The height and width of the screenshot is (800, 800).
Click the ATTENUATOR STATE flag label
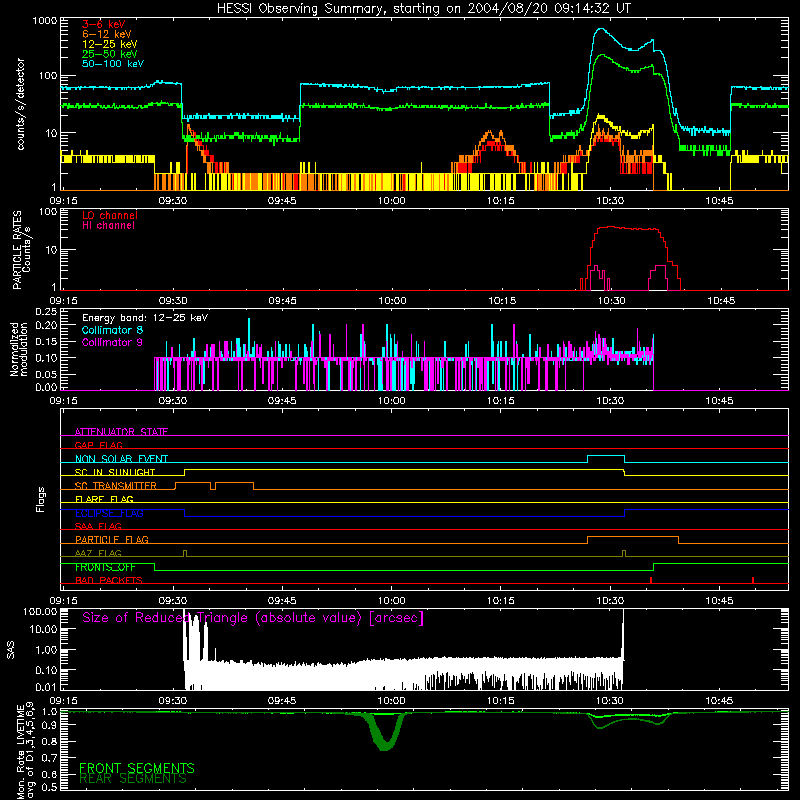tap(121, 432)
